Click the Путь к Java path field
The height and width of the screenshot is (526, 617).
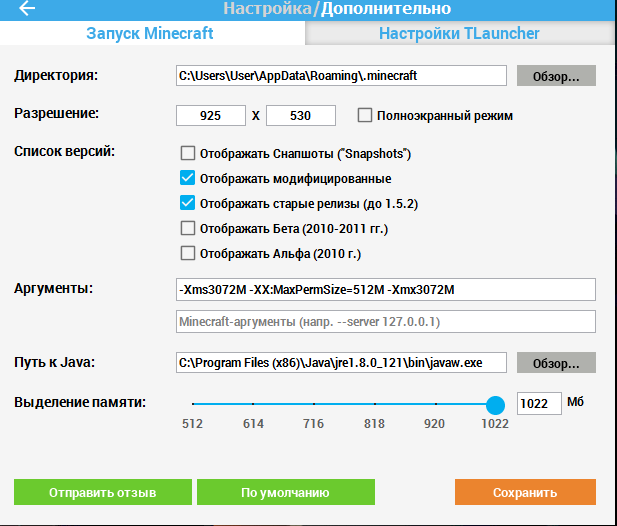pos(341,362)
